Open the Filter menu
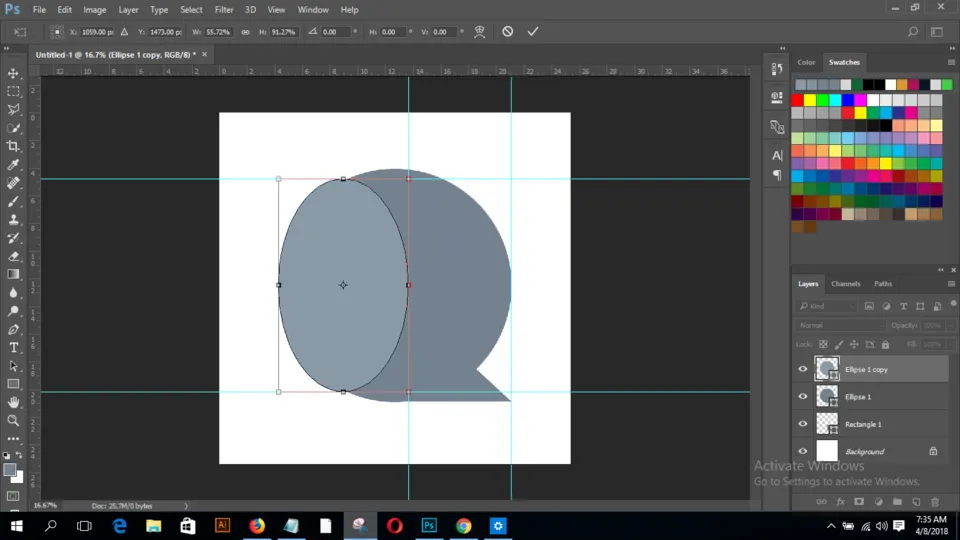The width and height of the screenshot is (960, 540). [223, 10]
